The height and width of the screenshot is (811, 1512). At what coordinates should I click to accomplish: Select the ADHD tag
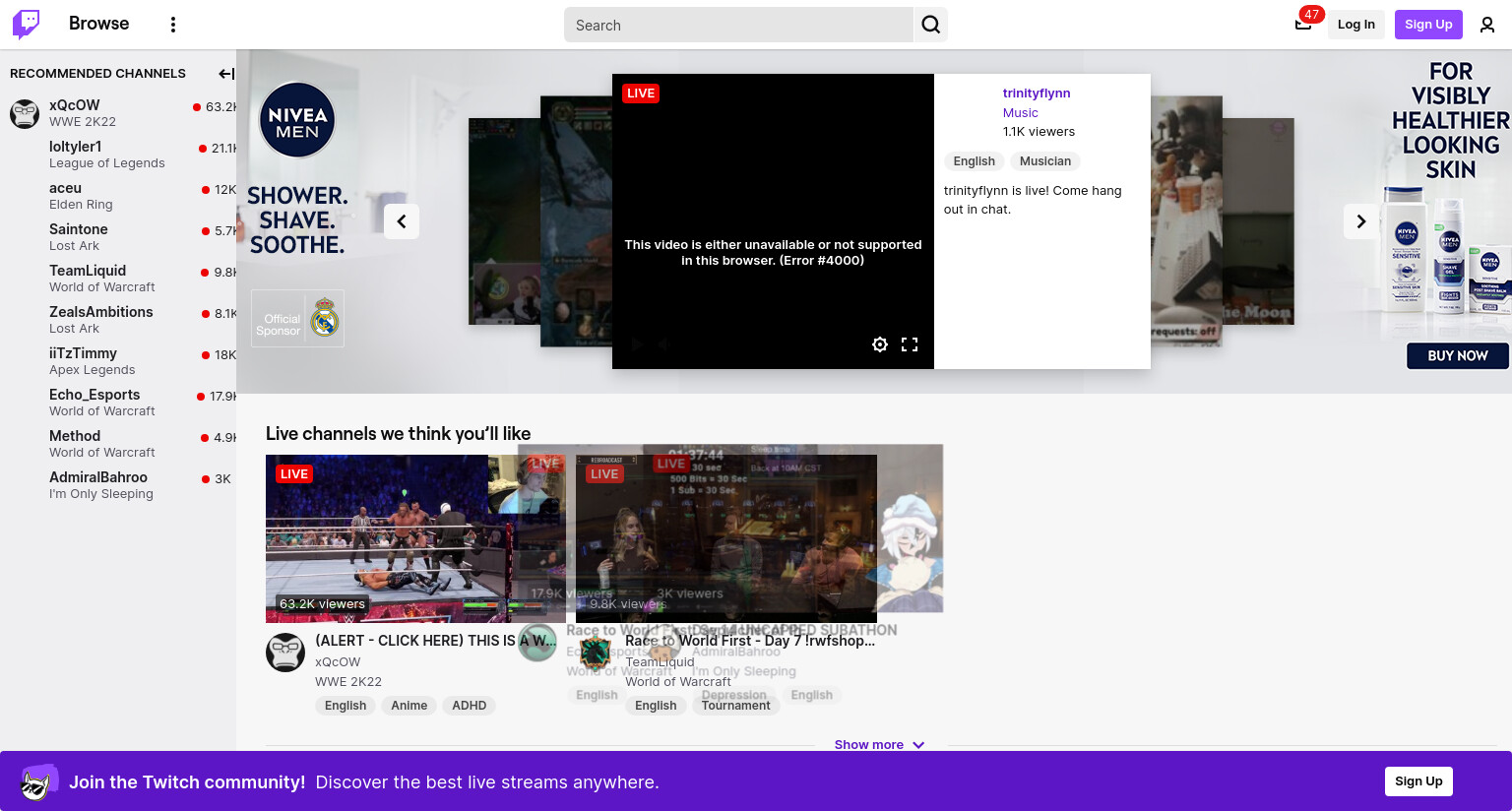point(470,706)
